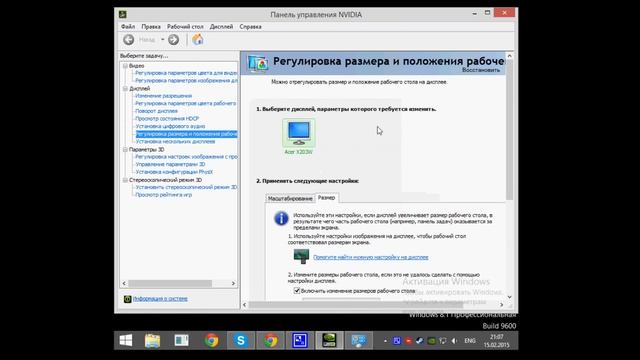The height and width of the screenshot is (360, 640).
Task: Open Информация о системе link
Action: point(160,299)
